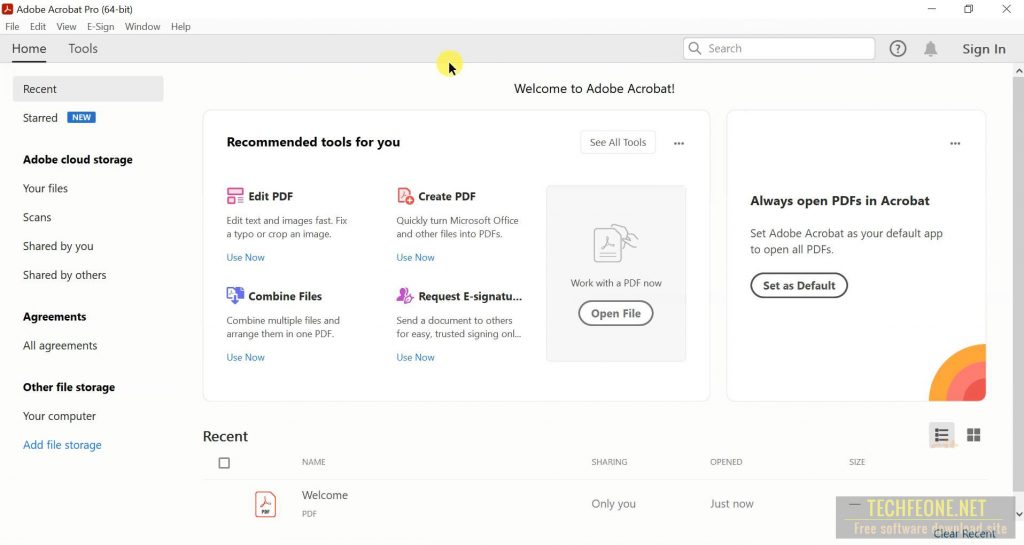
Task: Open the notifications bell icon
Action: point(931,48)
